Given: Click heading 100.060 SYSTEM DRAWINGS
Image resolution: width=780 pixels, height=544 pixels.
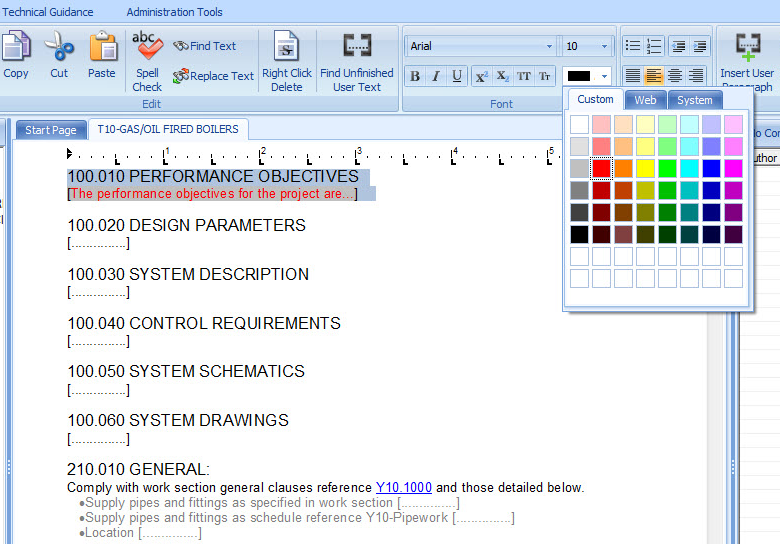Looking at the screenshot, I should (178, 420).
